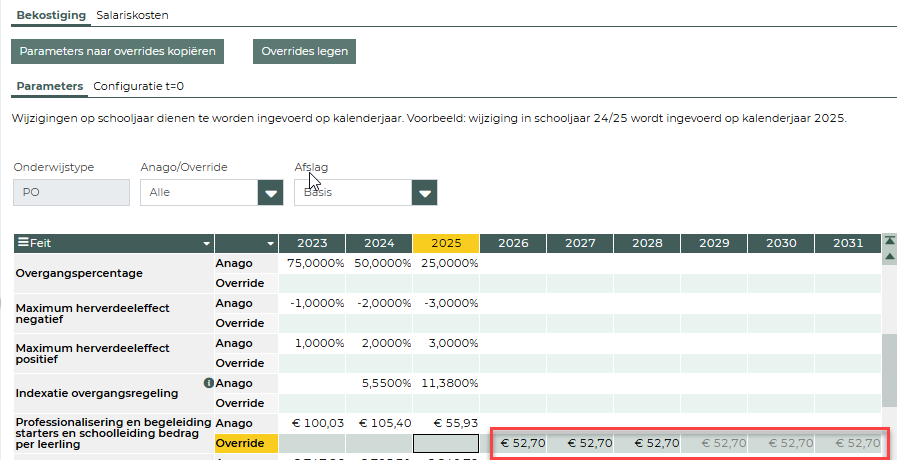Viewport: 897px width, 460px height.
Task: Click 'Parameters naar overrides kopiëren' button
Action: click(117, 50)
